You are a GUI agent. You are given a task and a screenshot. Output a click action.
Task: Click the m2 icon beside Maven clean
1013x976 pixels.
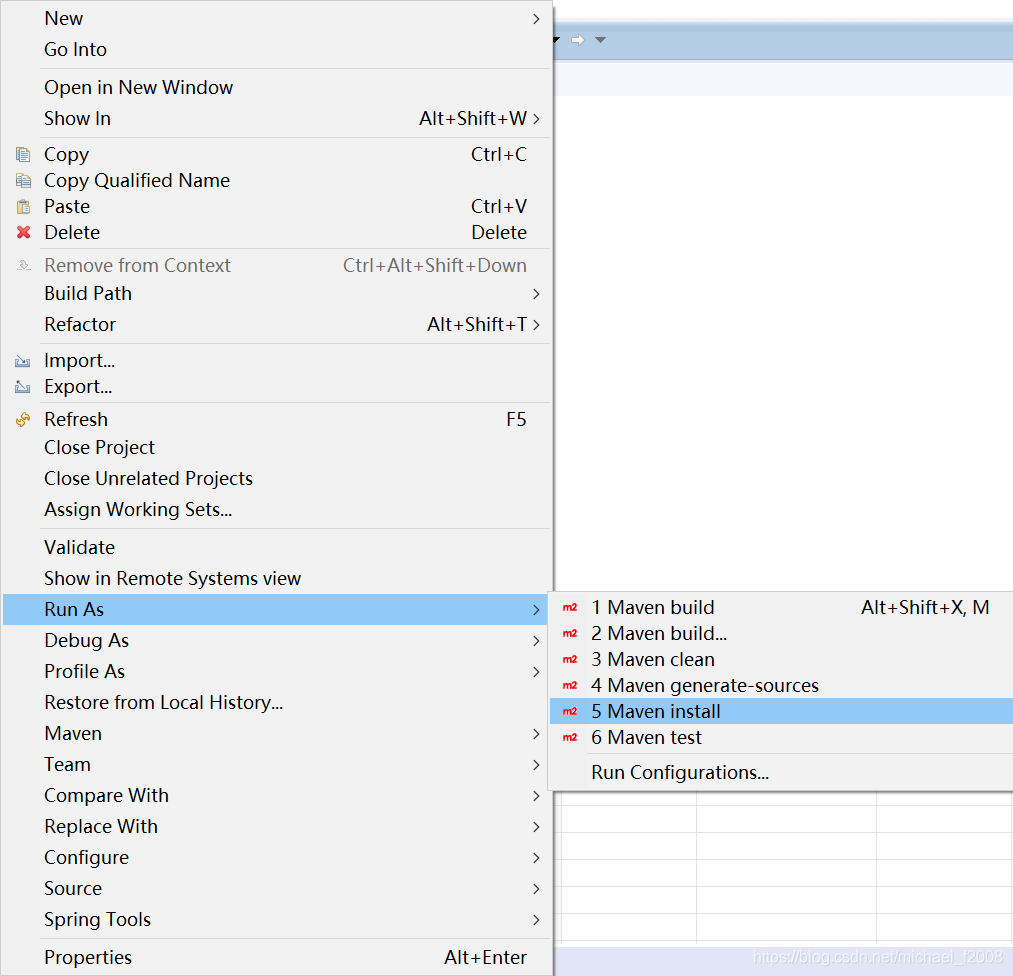click(570, 659)
